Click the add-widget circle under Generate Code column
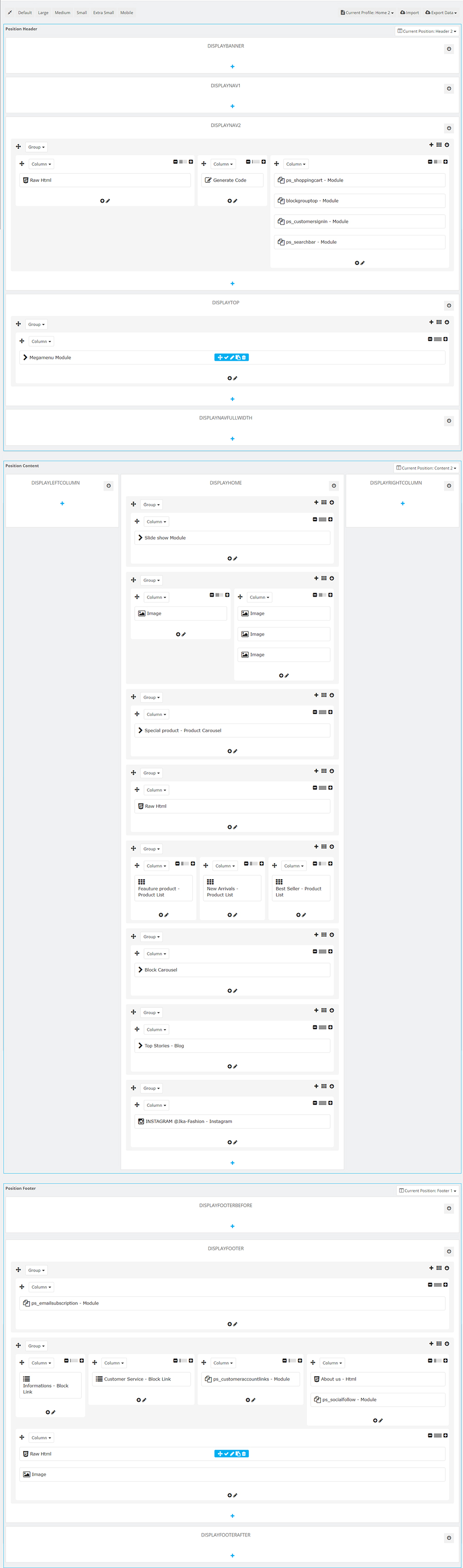The height and width of the screenshot is (1568, 463). pos(230,200)
